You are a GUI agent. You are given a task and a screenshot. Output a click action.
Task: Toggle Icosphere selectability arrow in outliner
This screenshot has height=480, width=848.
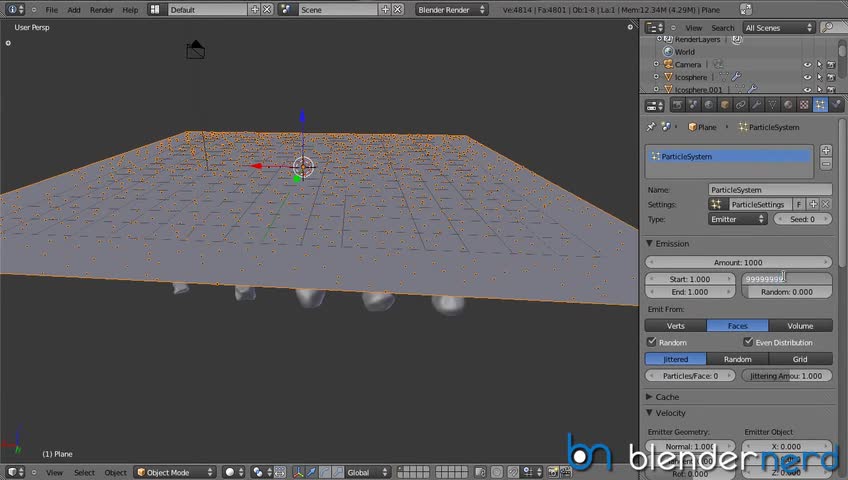(x=819, y=77)
